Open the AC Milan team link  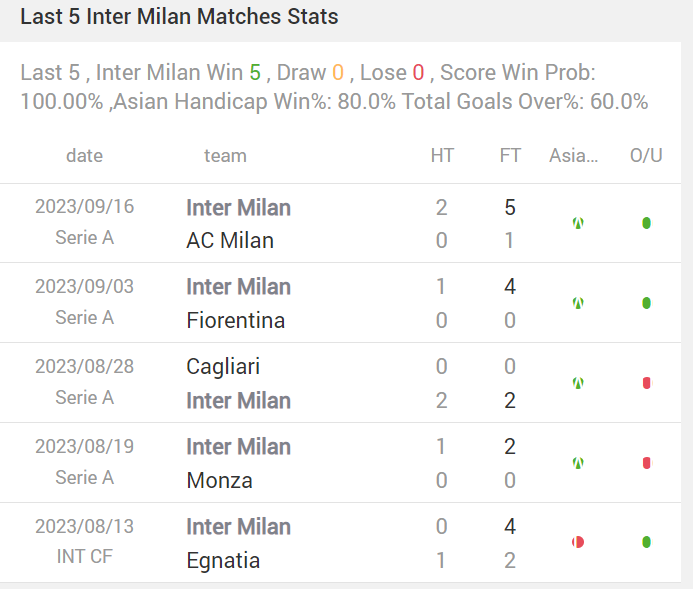coord(230,241)
